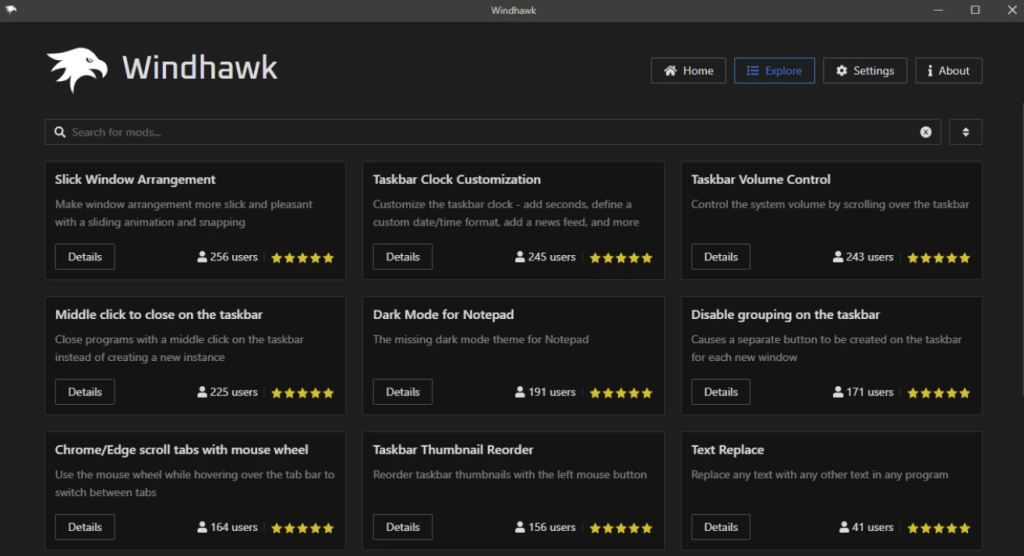Viewport: 1024px width, 556px height.
Task: Click the Windhawk heading text
Action: tap(200, 68)
